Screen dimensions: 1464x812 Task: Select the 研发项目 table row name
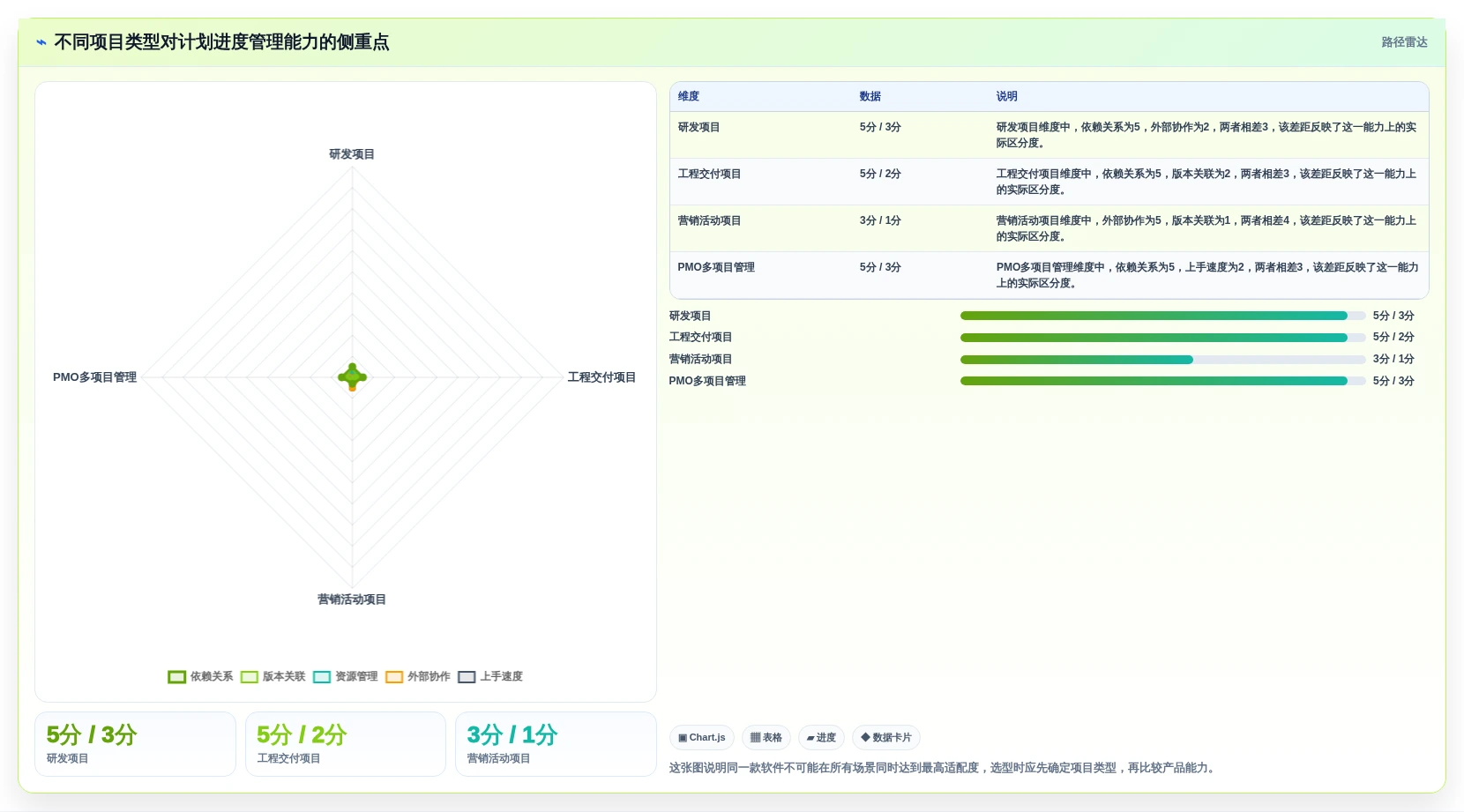(699, 127)
